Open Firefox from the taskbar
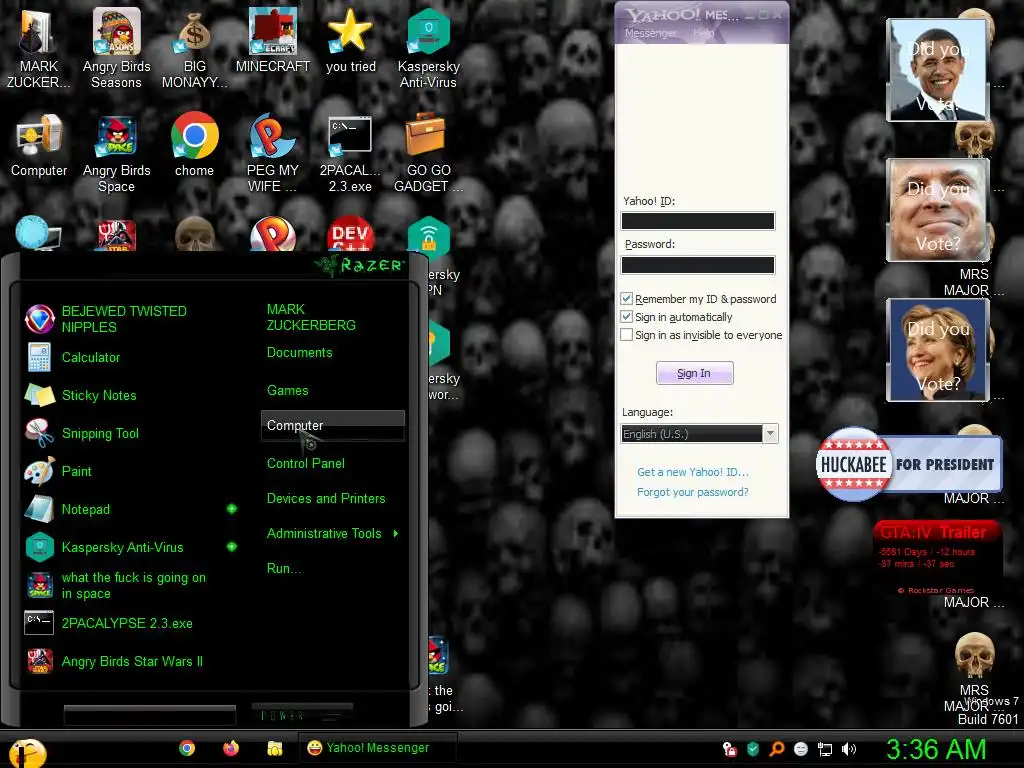 [231, 748]
